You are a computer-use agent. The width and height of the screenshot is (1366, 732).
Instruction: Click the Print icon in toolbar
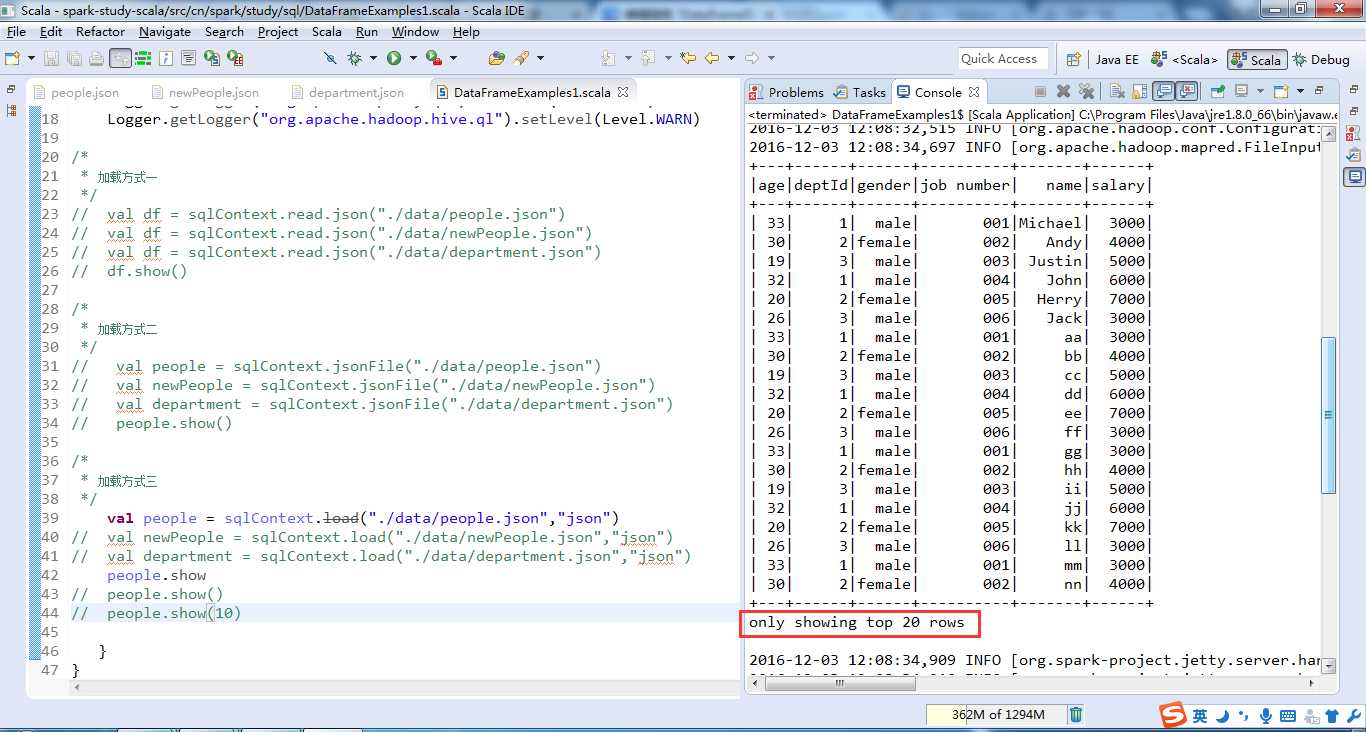(97, 58)
